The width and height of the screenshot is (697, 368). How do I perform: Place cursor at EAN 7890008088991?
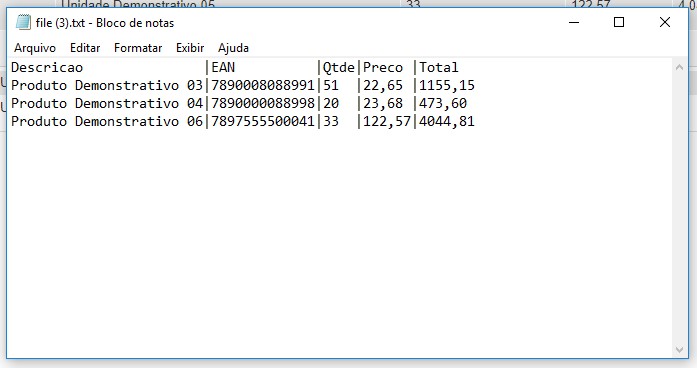(263, 85)
